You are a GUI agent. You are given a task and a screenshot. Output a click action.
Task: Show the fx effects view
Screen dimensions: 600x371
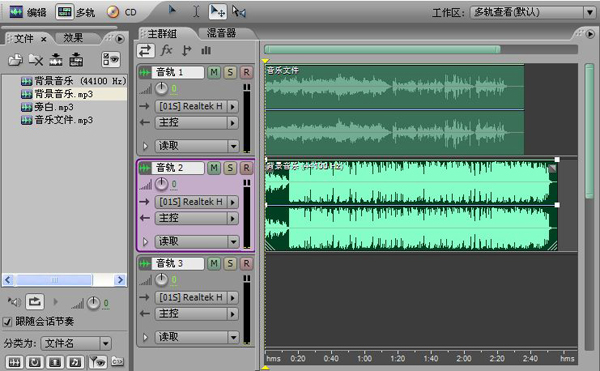pyautogui.click(x=166, y=50)
